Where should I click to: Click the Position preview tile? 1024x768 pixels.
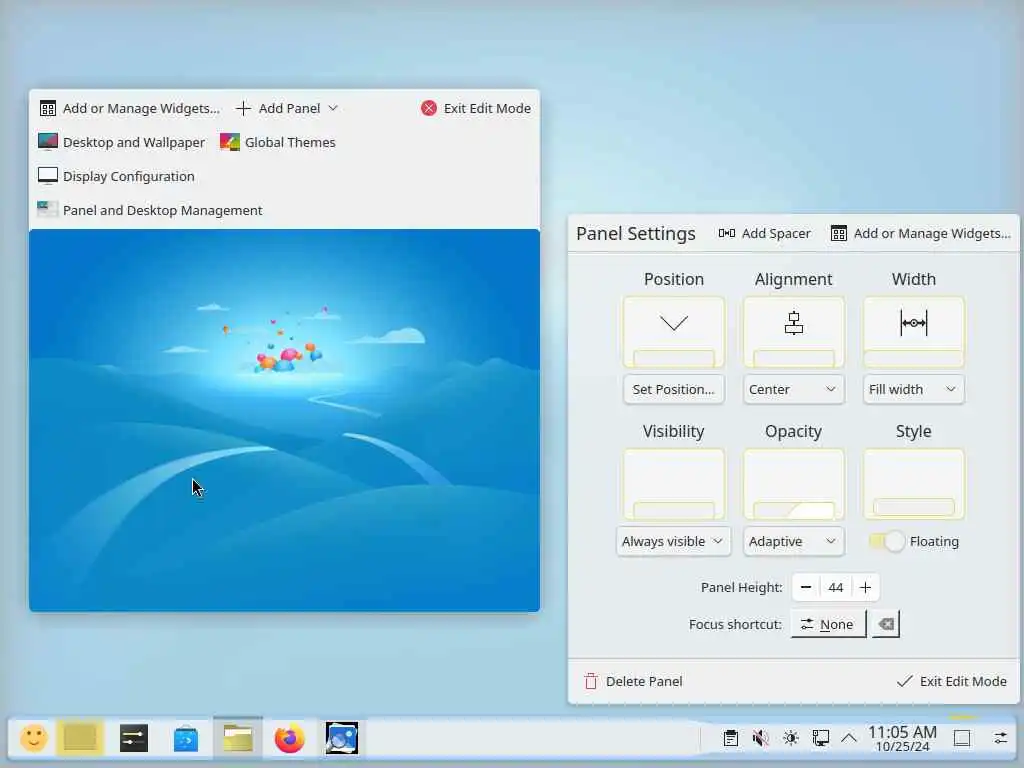[673, 332]
